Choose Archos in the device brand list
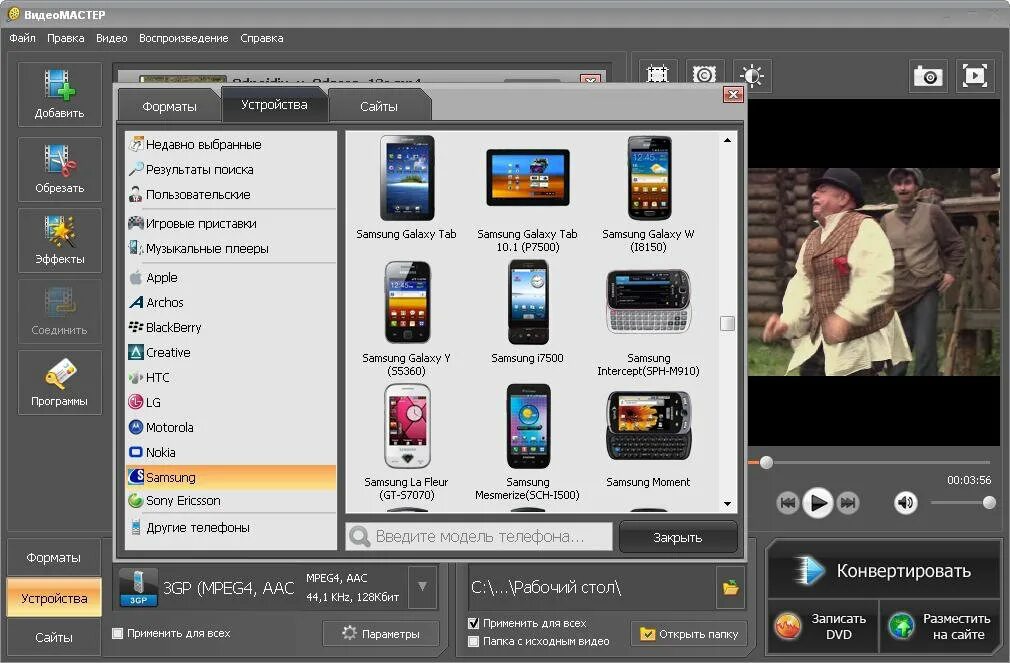The width and height of the screenshot is (1010, 663). tap(231, 302)
